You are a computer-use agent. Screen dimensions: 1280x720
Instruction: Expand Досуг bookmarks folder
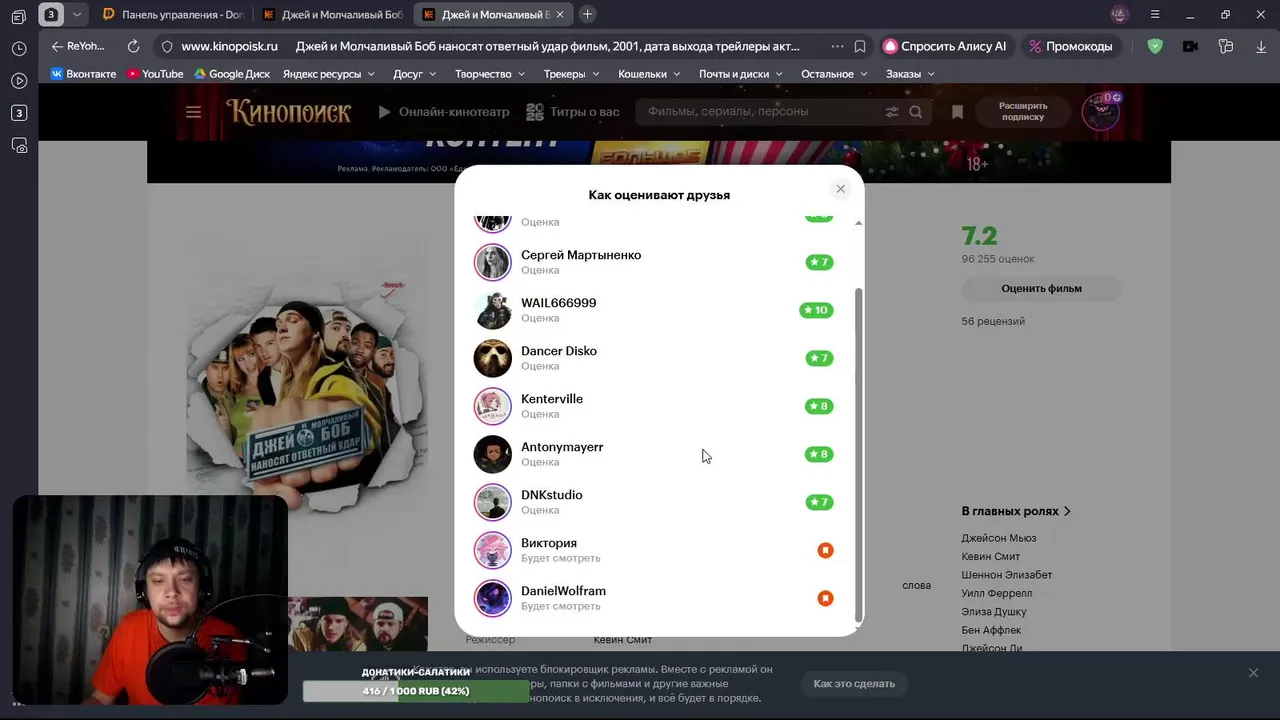(x=415, y=74)
